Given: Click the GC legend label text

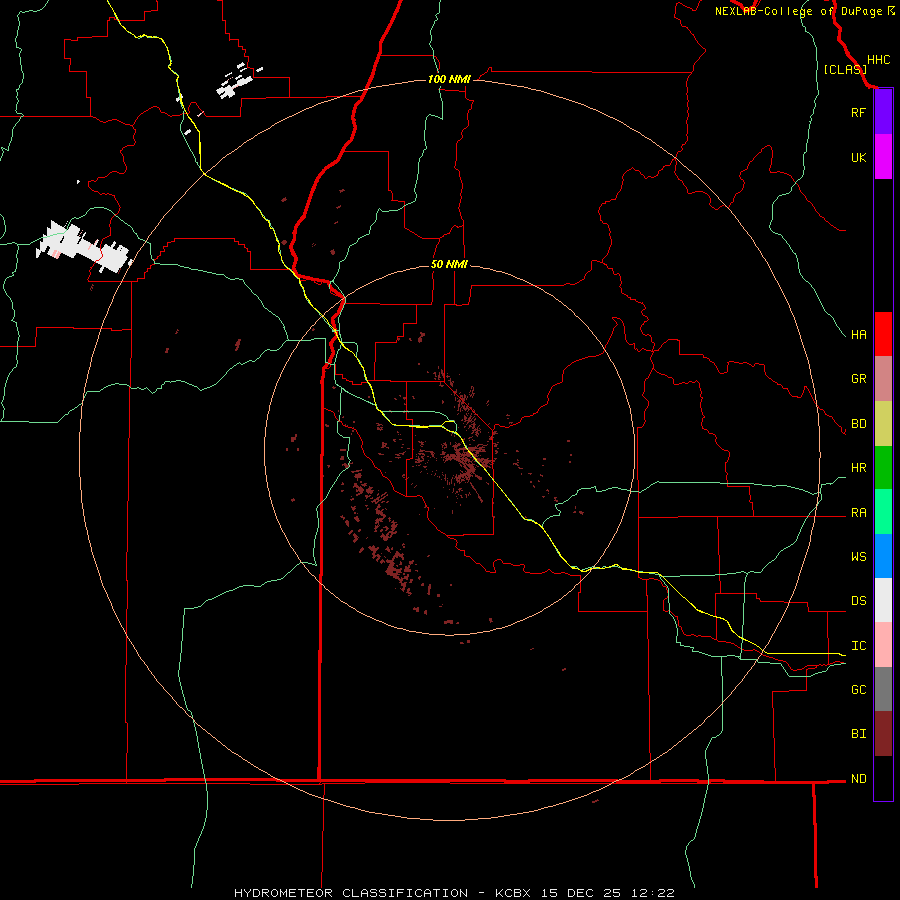Looking at the screenshot, I should [859, 689].
